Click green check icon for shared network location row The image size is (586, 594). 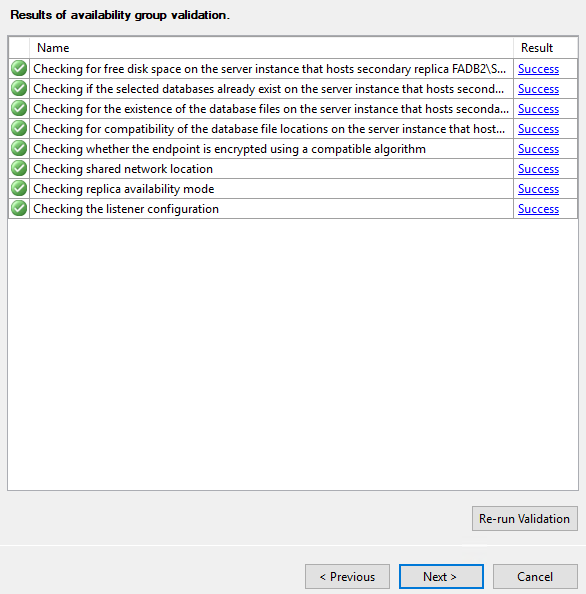tap(19, 169)
